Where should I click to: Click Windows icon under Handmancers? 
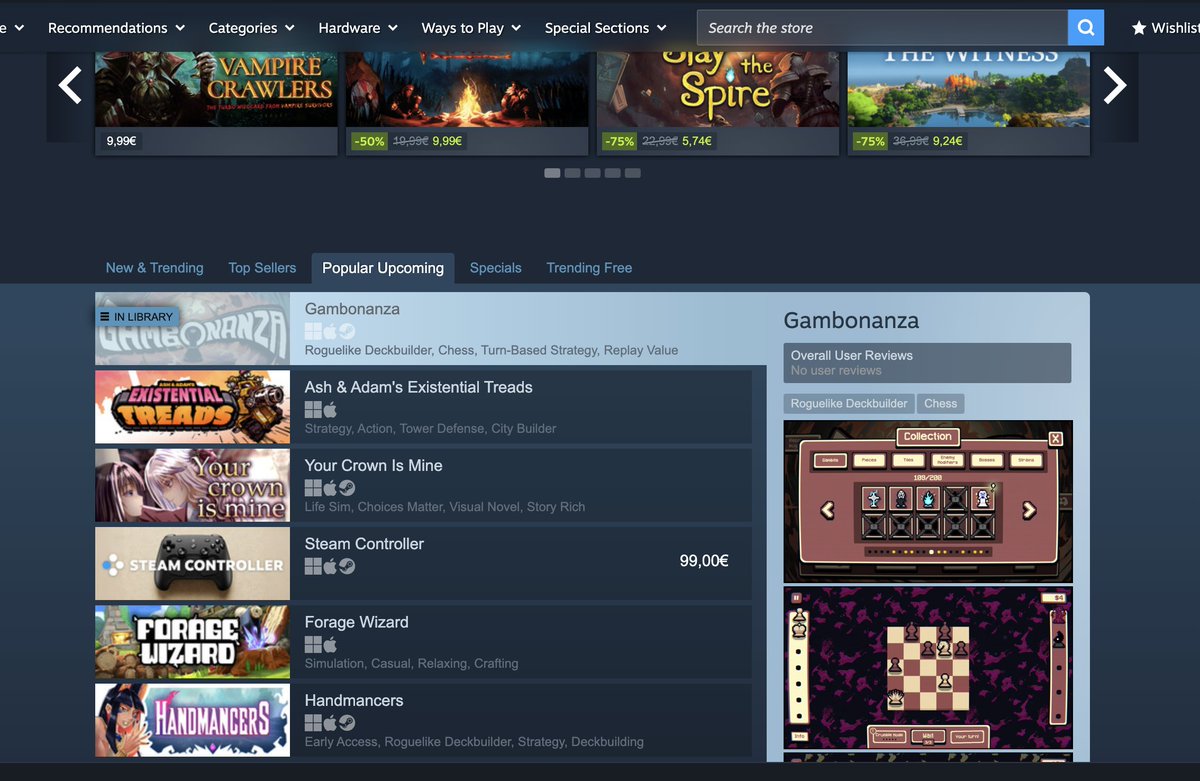[313, 722]
